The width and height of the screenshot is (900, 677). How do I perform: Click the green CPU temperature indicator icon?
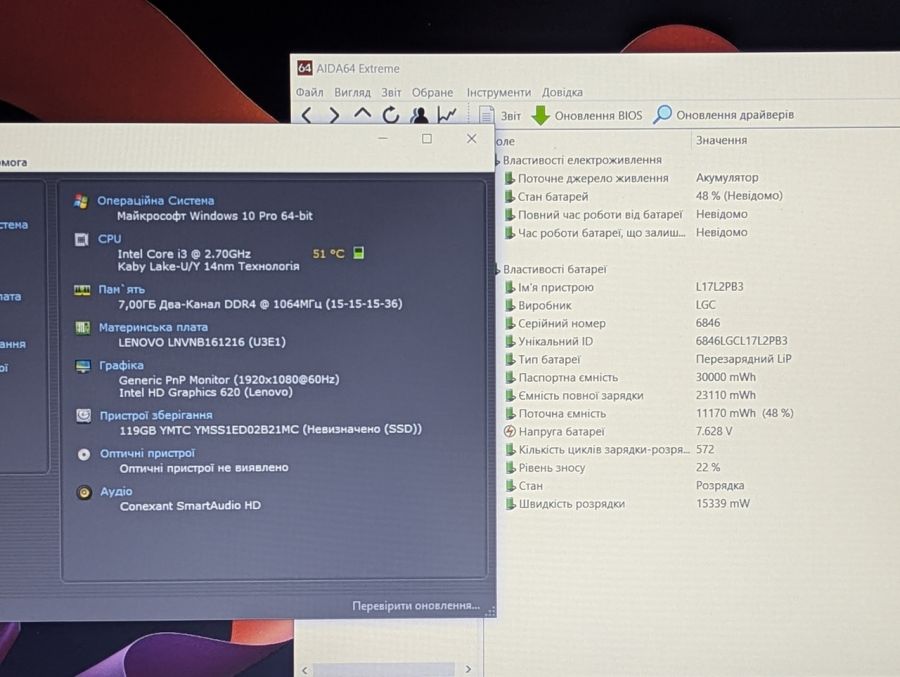pyautogui.click(x=359, y=253)
